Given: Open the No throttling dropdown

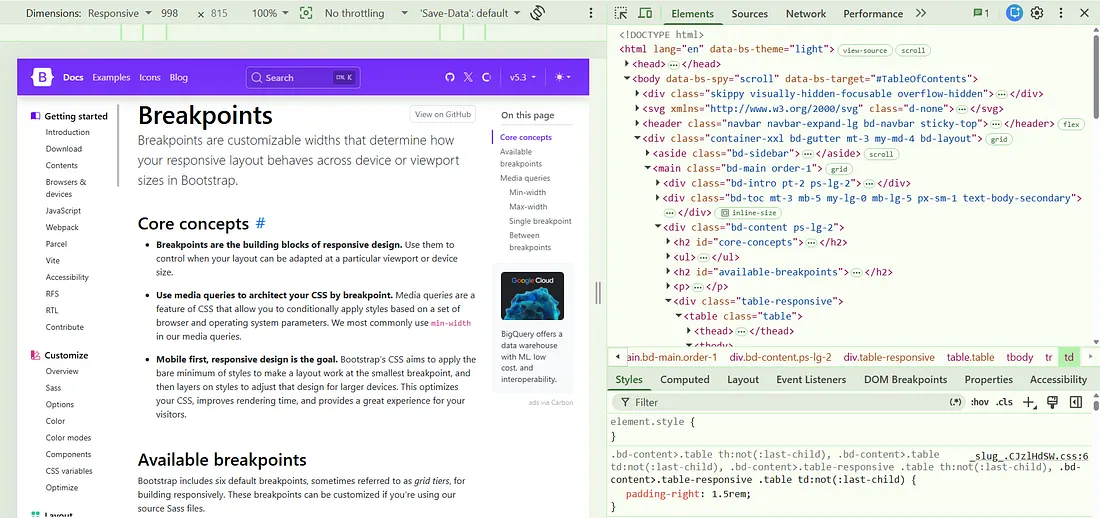Looking at the screenshot, I should pyautogui.click(x=365, y=13).
